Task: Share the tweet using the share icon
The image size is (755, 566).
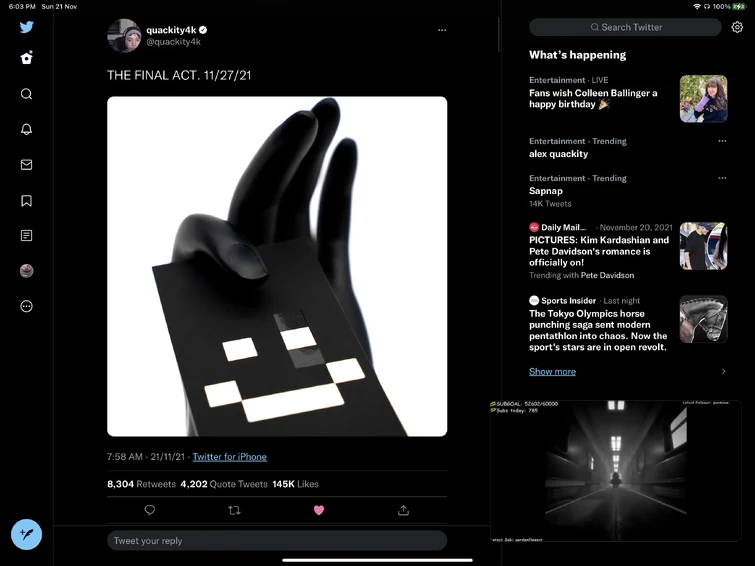Action: point(403,510)
